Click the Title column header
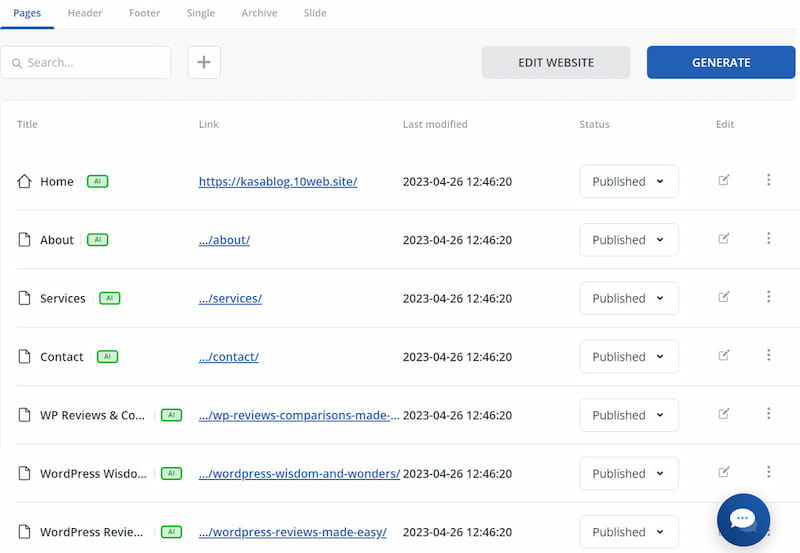 tap(27, 124)
